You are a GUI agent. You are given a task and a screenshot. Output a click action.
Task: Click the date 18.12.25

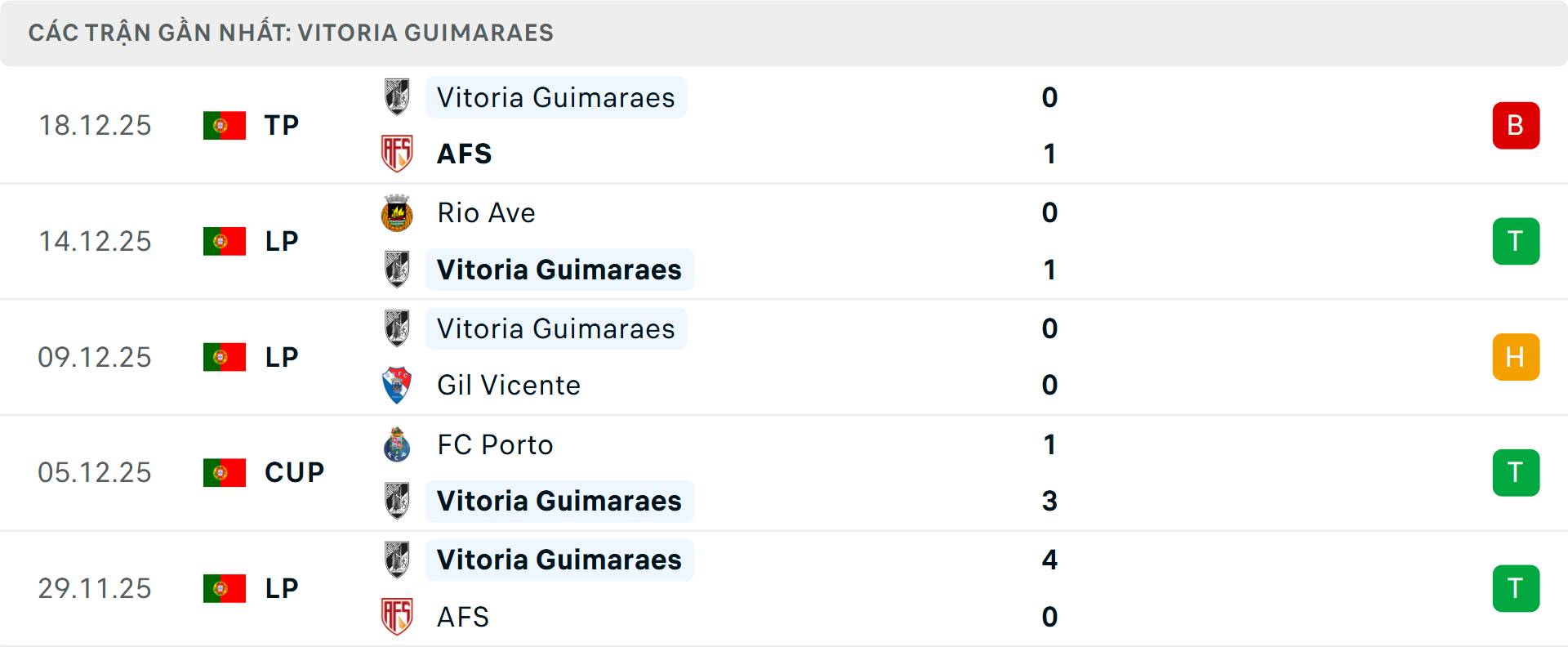pos(95,125)
